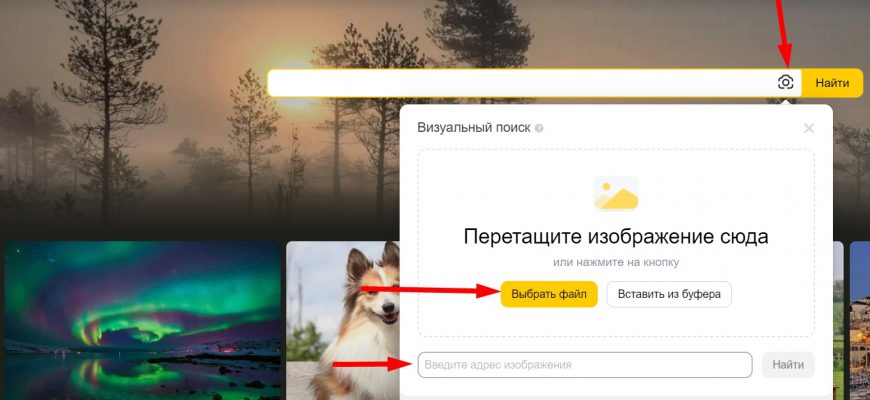
Task: Click Вставить из буфера button
Action: coord(669,294)
